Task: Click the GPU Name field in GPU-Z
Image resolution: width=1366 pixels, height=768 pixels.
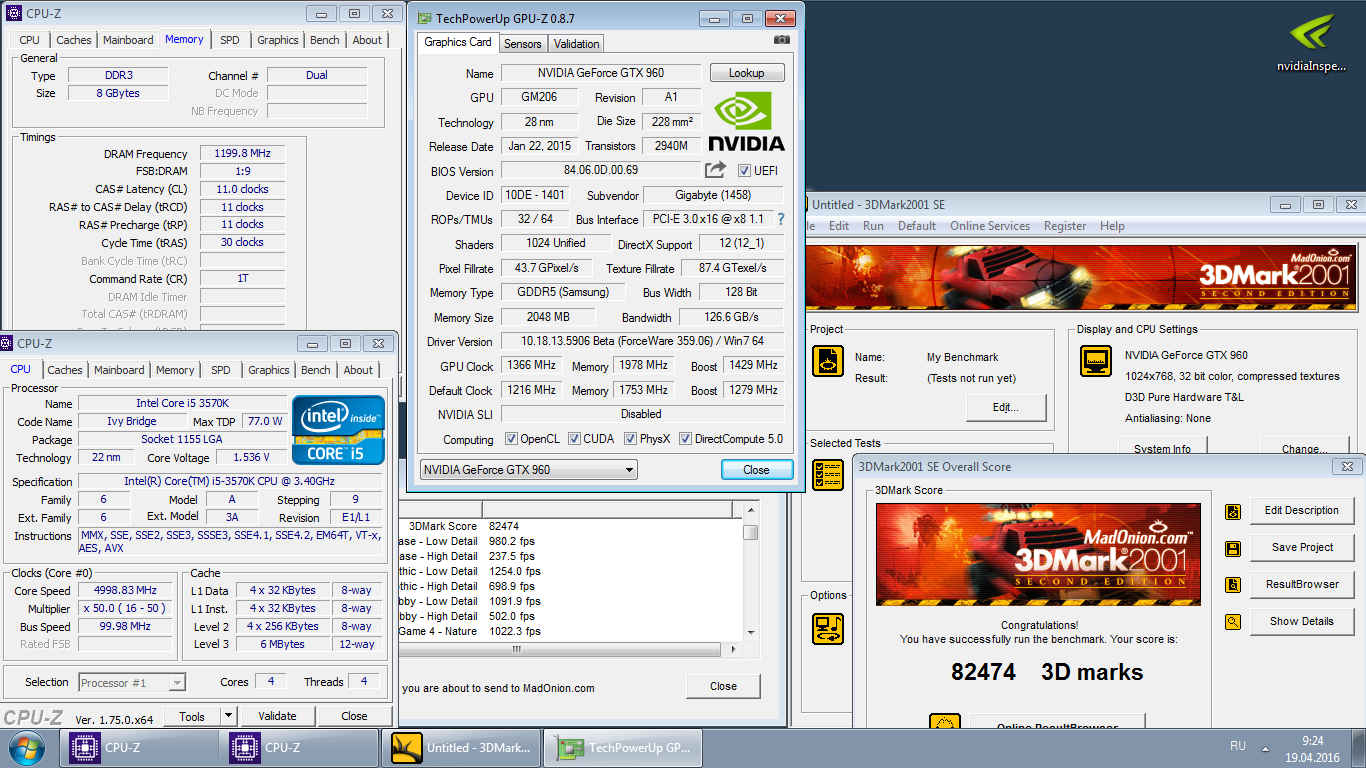Action: tap(601, 73)
